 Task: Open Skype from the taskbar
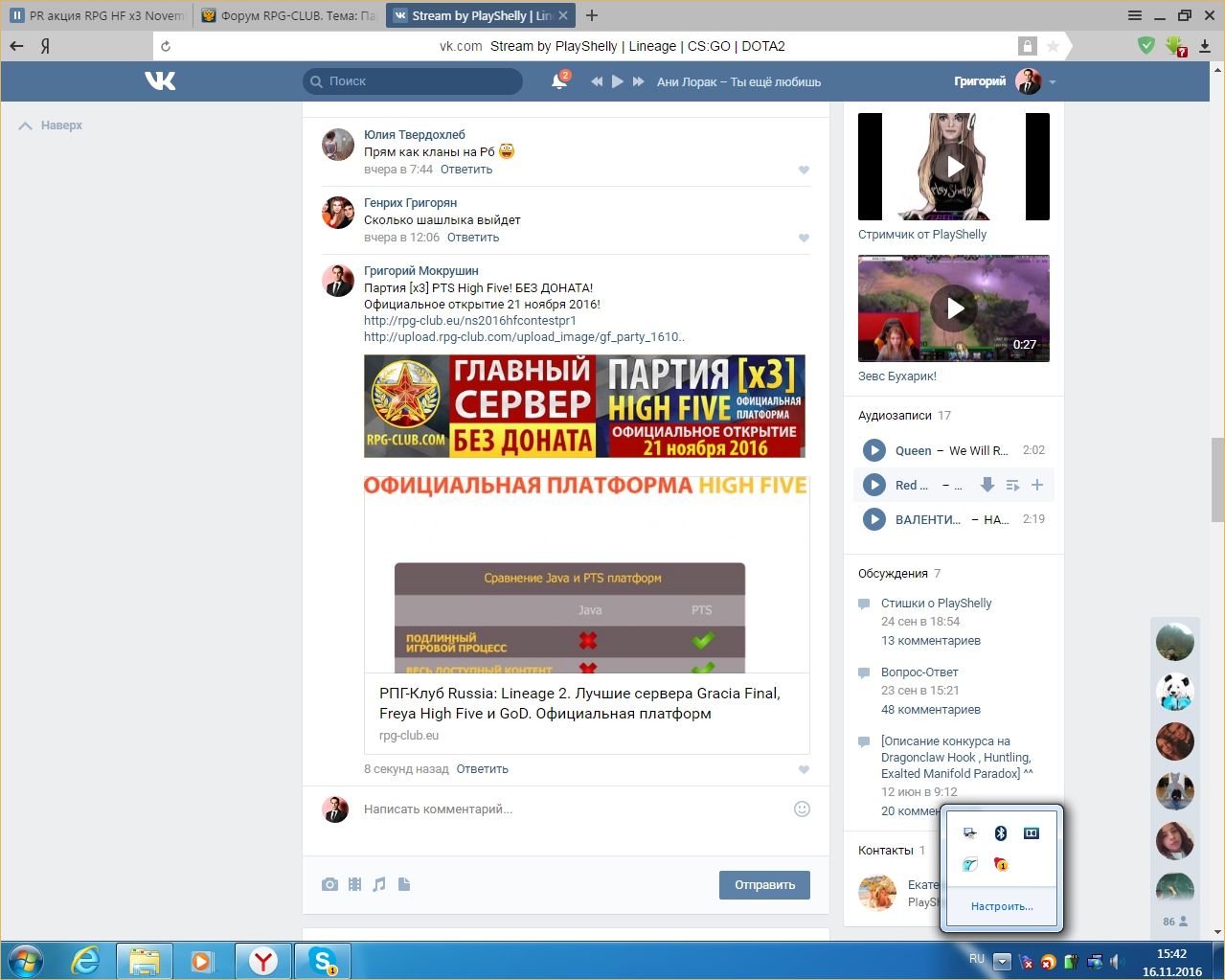coord(323,961)
